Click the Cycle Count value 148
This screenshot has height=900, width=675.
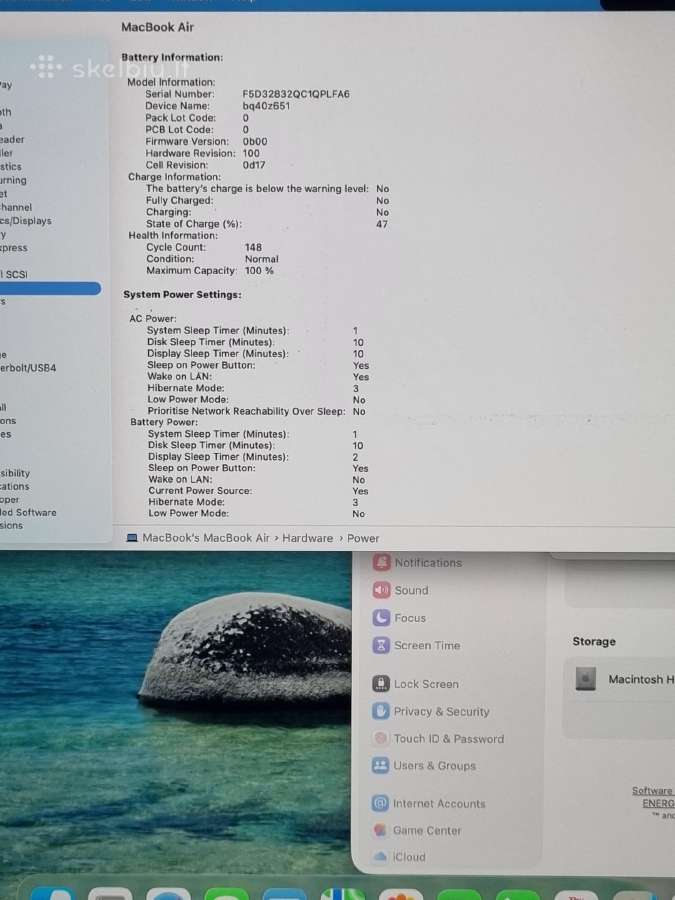pyautogui.click(x=253, y=247)
